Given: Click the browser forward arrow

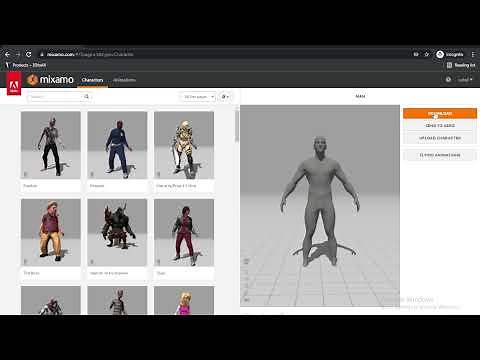Looking at the screenshot, I should click(18, 54).
